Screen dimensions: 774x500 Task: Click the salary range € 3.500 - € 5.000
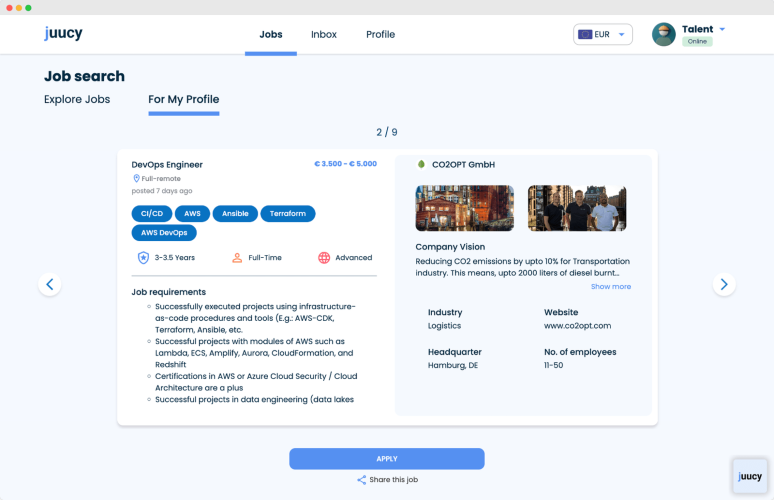click(x=346, y=164)
